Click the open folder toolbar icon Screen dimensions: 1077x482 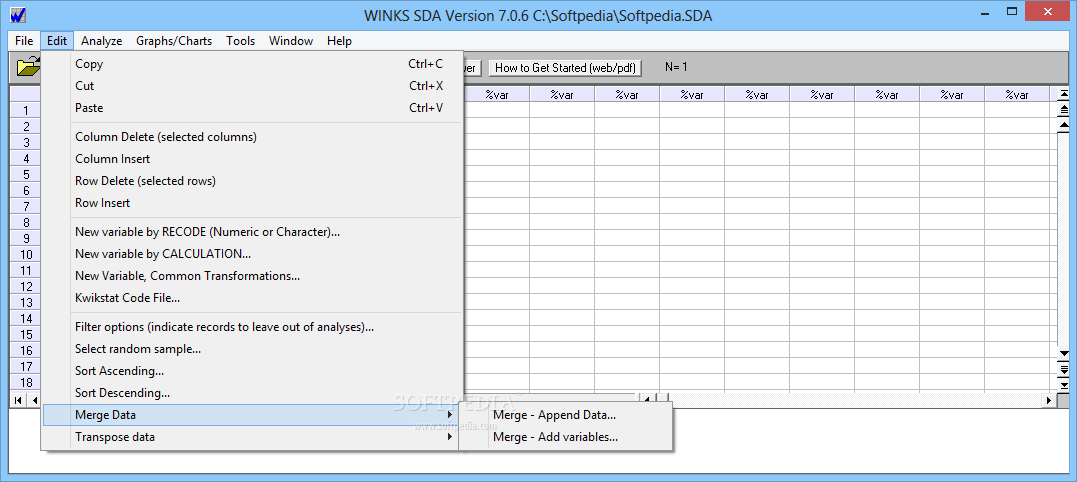click(x=27, y=67)
